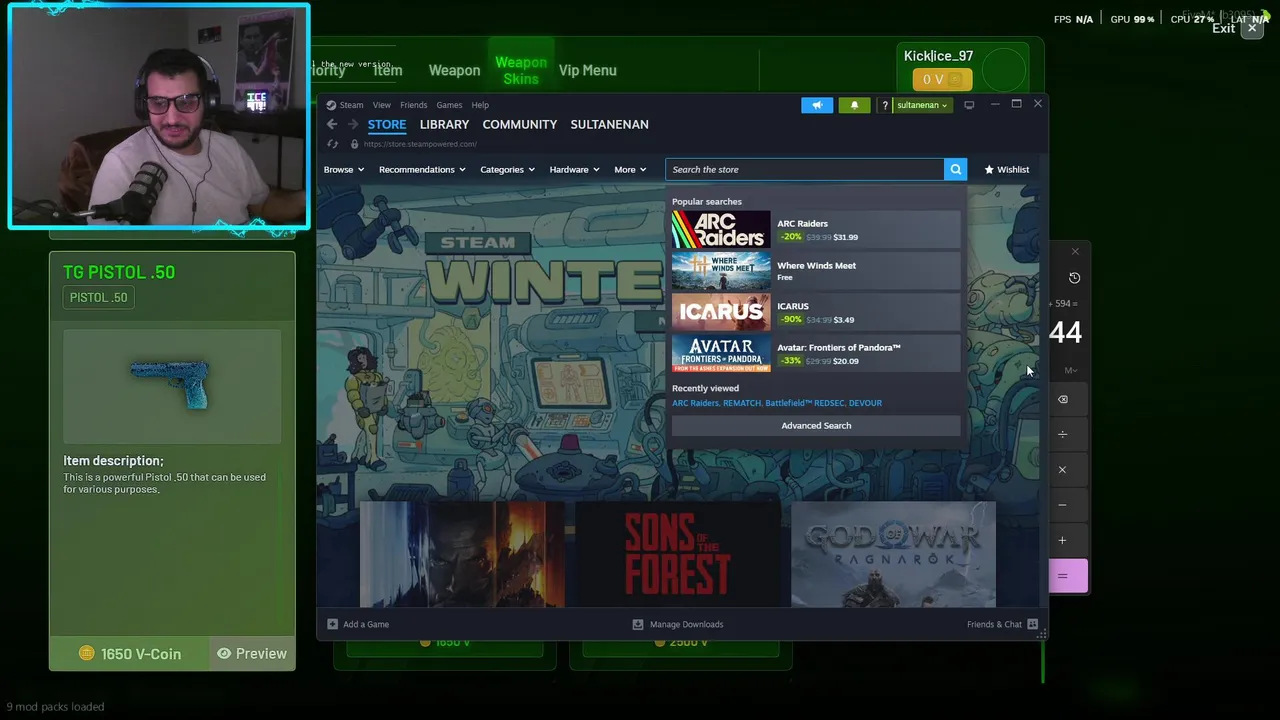Reload the Steam store page

332,144
